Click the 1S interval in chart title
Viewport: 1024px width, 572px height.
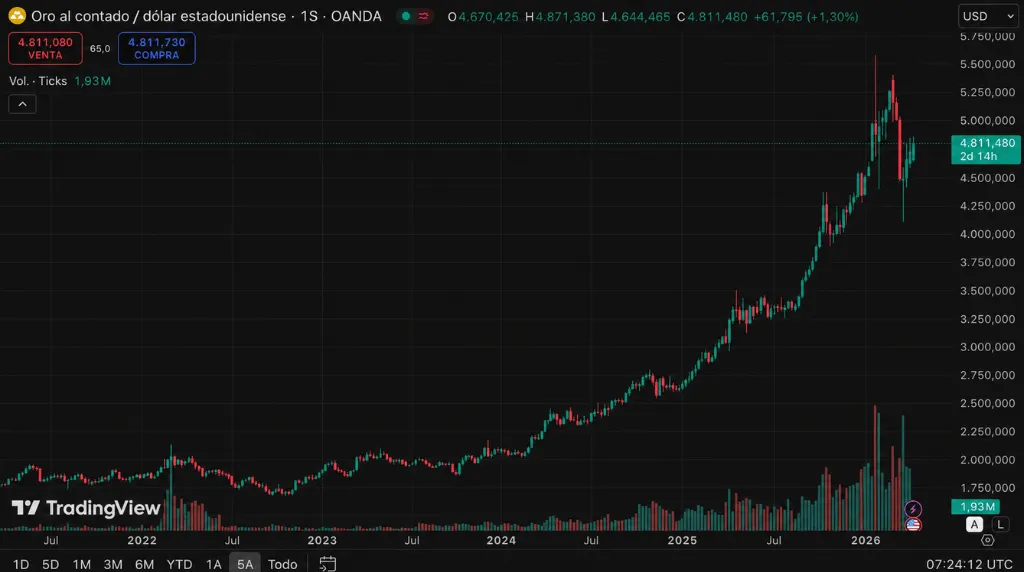click(x=309, y=16)
